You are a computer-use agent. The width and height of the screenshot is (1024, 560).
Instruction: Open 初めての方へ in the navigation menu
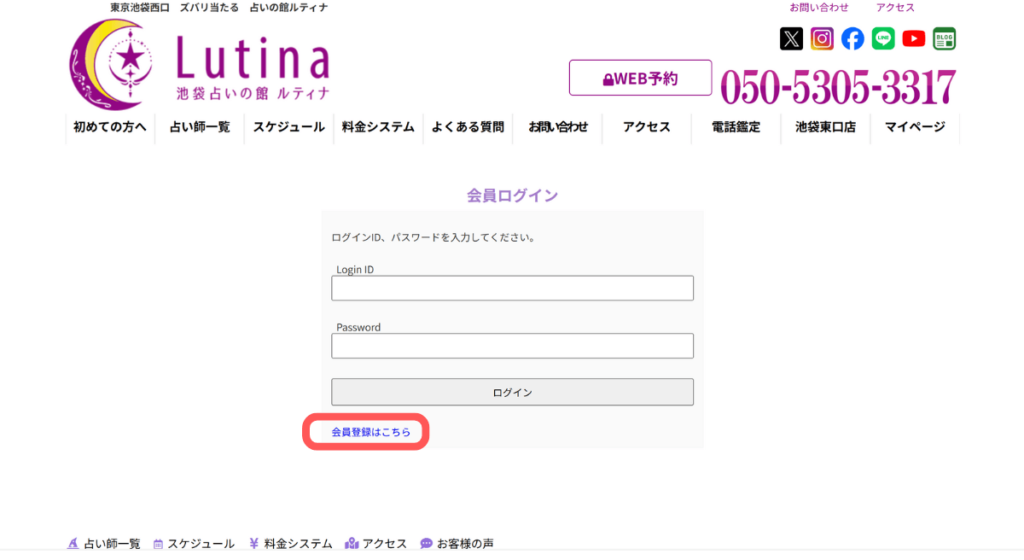[110, 127]
